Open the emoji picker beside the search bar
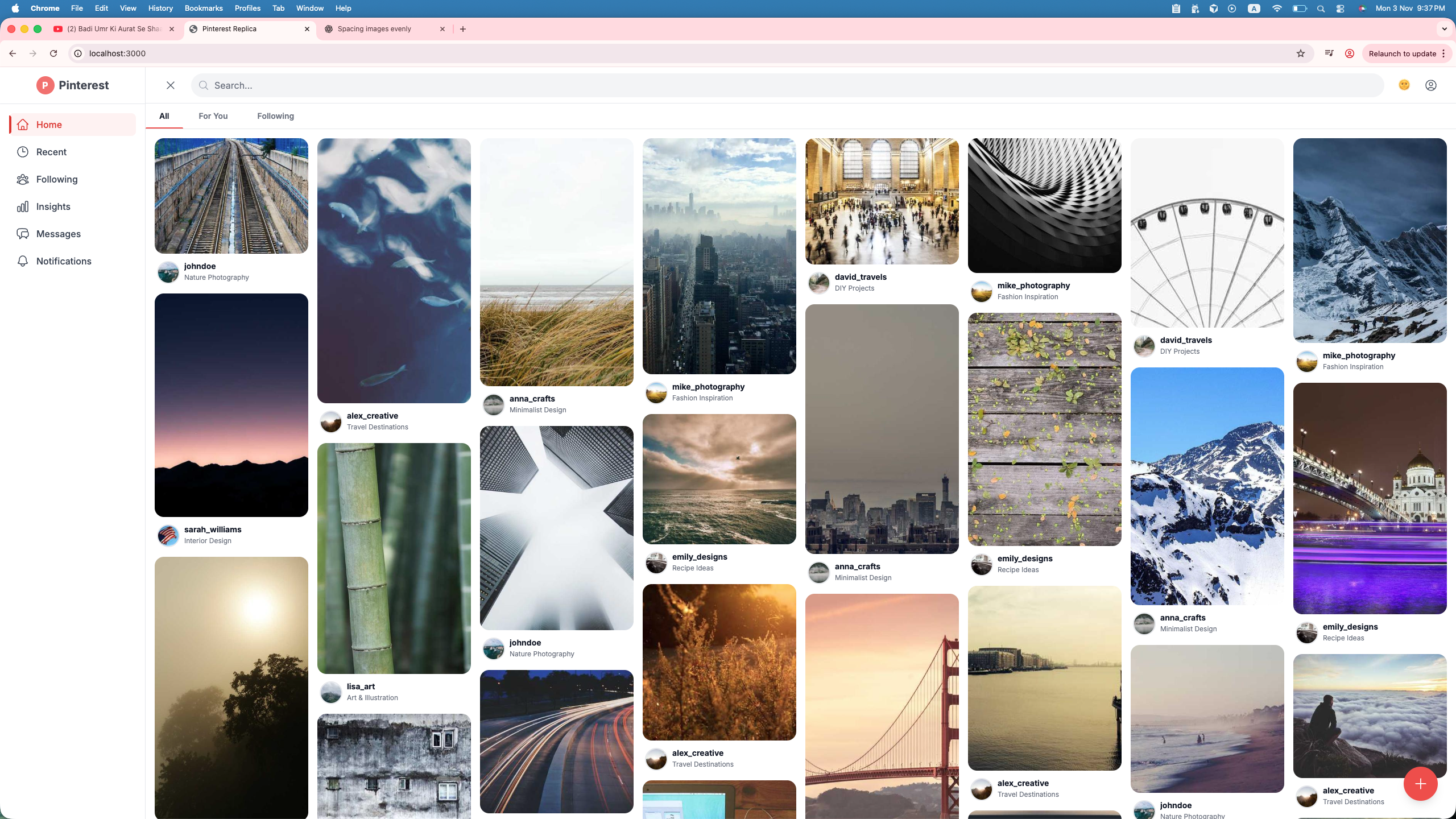 pos(1404,85)
